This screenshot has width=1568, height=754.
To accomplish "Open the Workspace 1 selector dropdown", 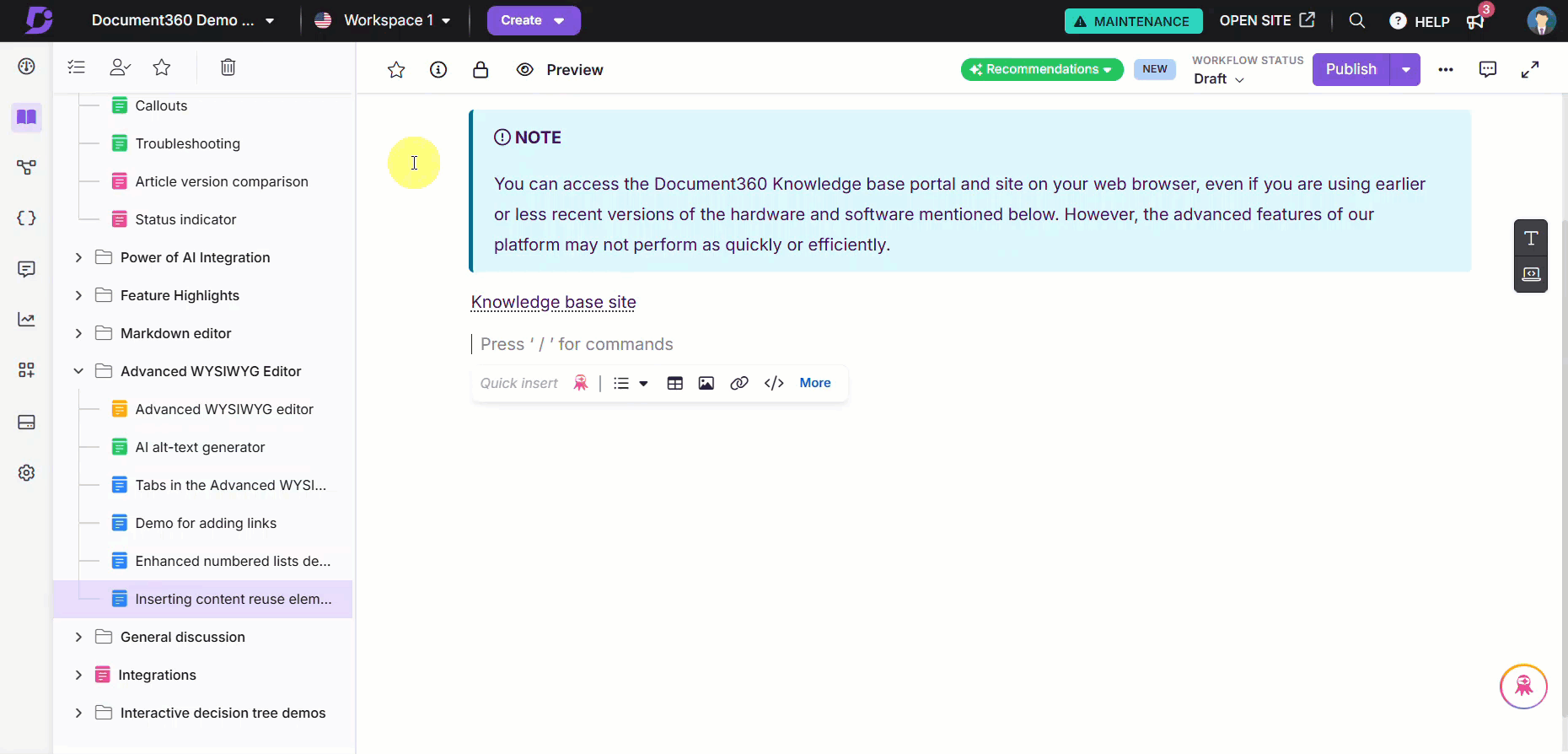I will point(383,20).
